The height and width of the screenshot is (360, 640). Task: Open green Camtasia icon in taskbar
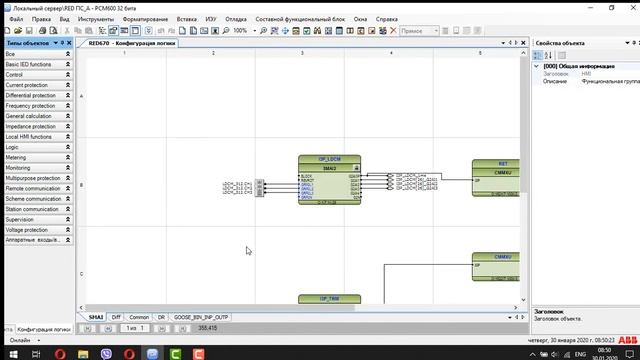pyautogui.click(x=176, y=354)
